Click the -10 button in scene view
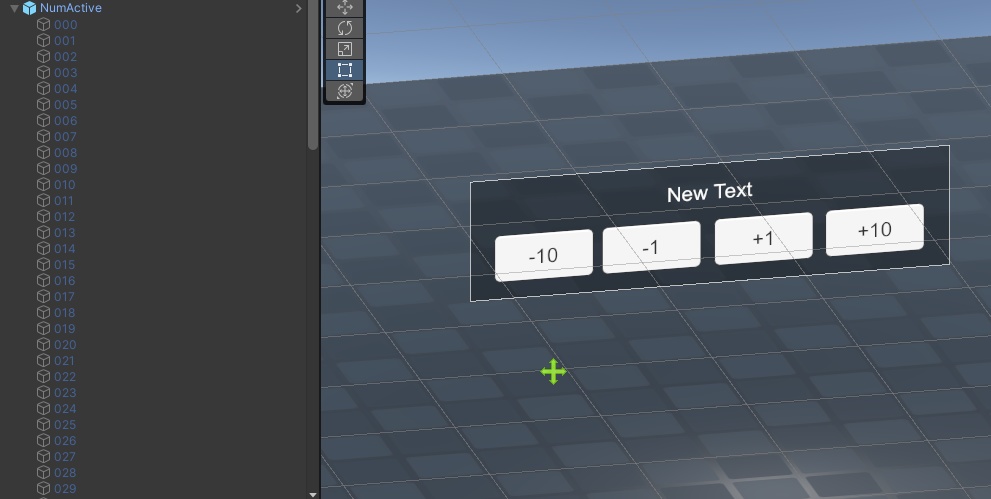991x499 pixels. click(544, 255)
